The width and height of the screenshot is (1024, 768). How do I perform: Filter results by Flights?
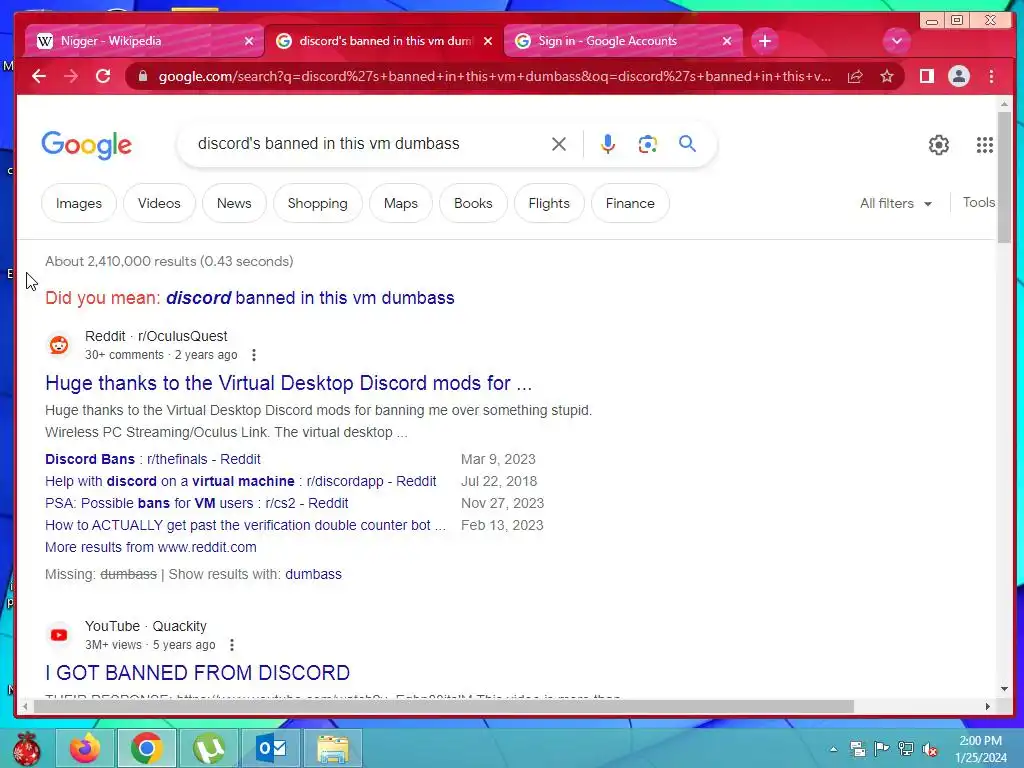[x=549, y=203]
